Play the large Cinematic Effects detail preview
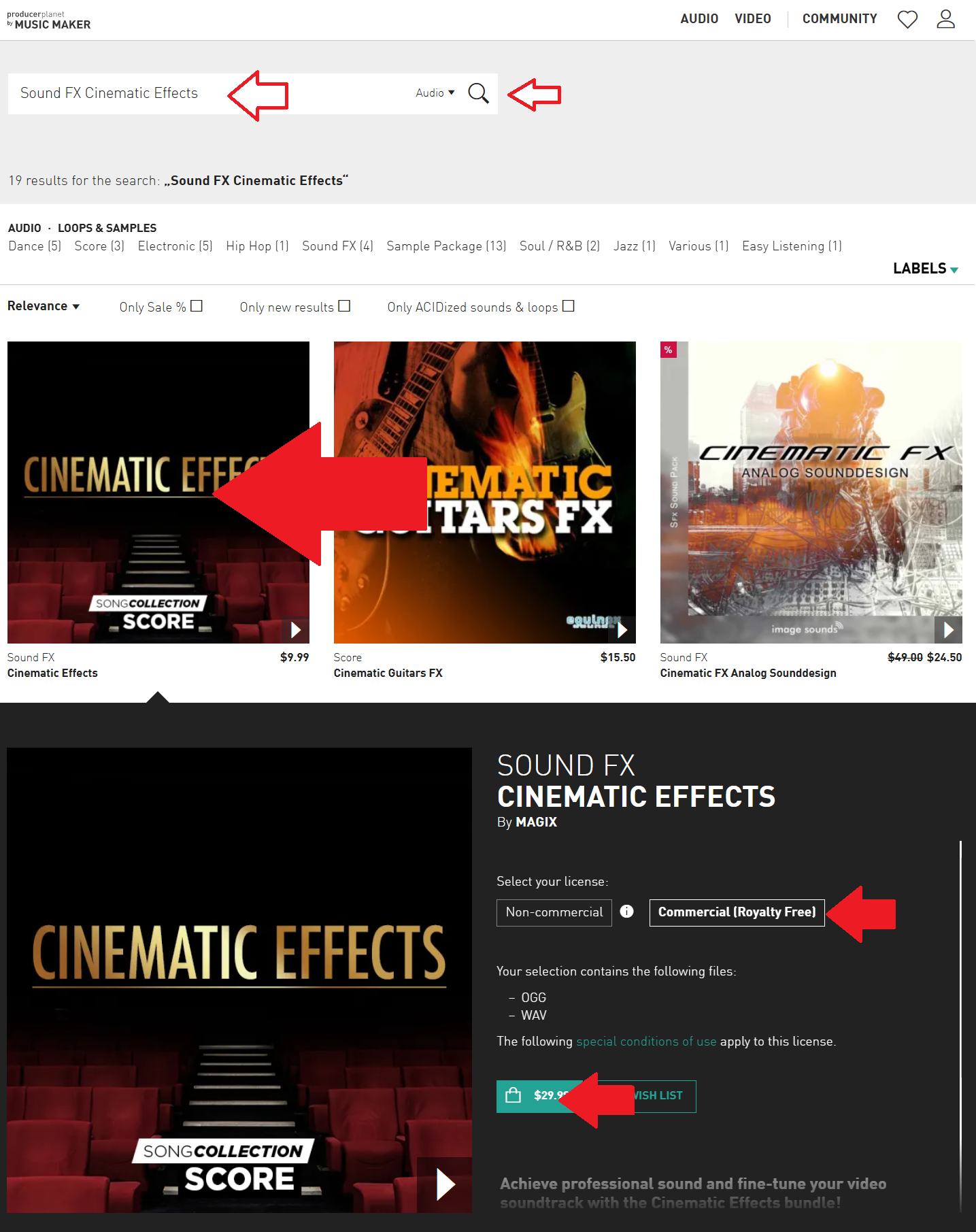This screenshot has width=976, height=1232. click(444, 1184)
